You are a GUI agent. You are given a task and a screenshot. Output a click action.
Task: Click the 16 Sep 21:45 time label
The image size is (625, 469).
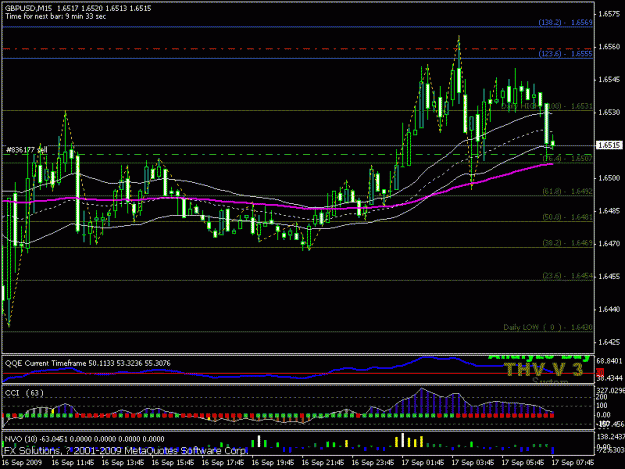[323, 463]
